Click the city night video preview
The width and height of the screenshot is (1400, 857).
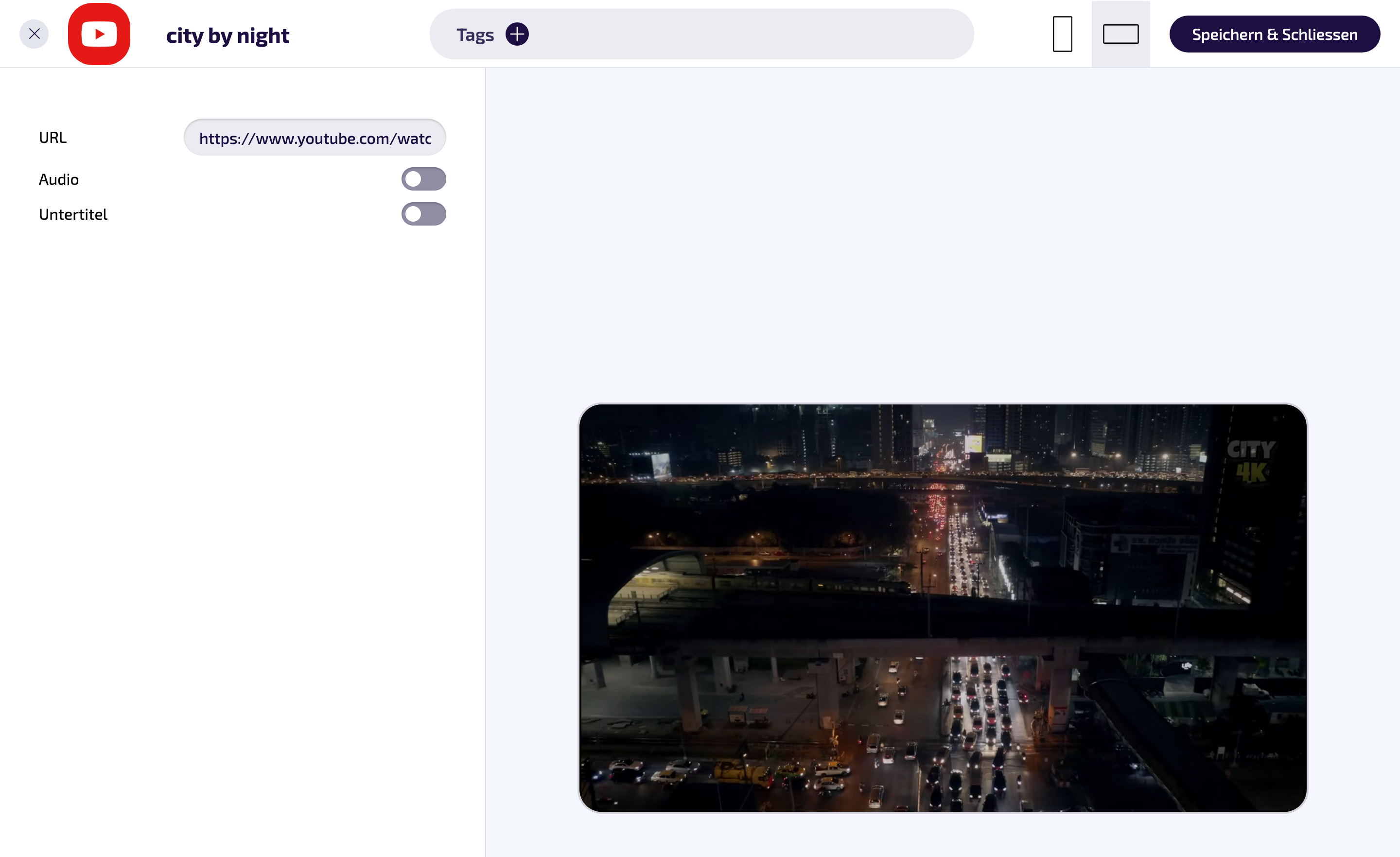coord(943,608)
